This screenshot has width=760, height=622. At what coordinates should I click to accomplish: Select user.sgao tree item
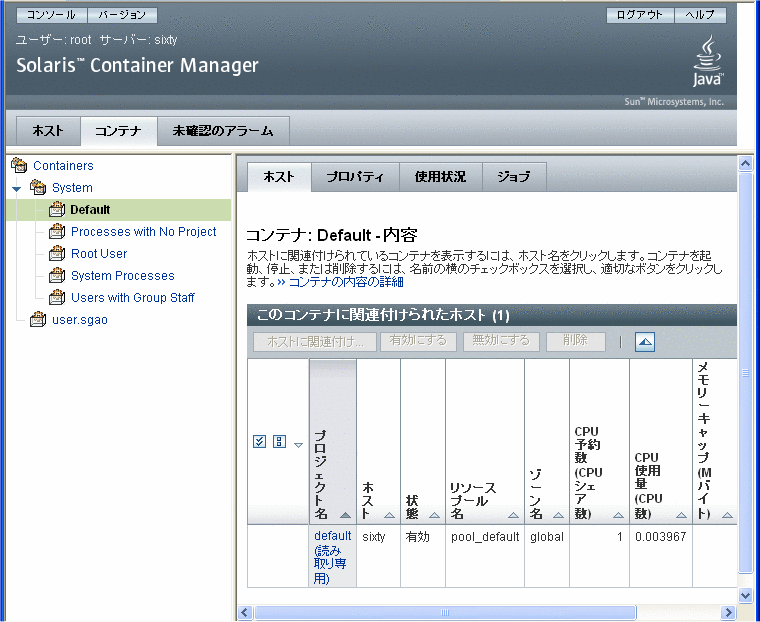tap(79, 320)
